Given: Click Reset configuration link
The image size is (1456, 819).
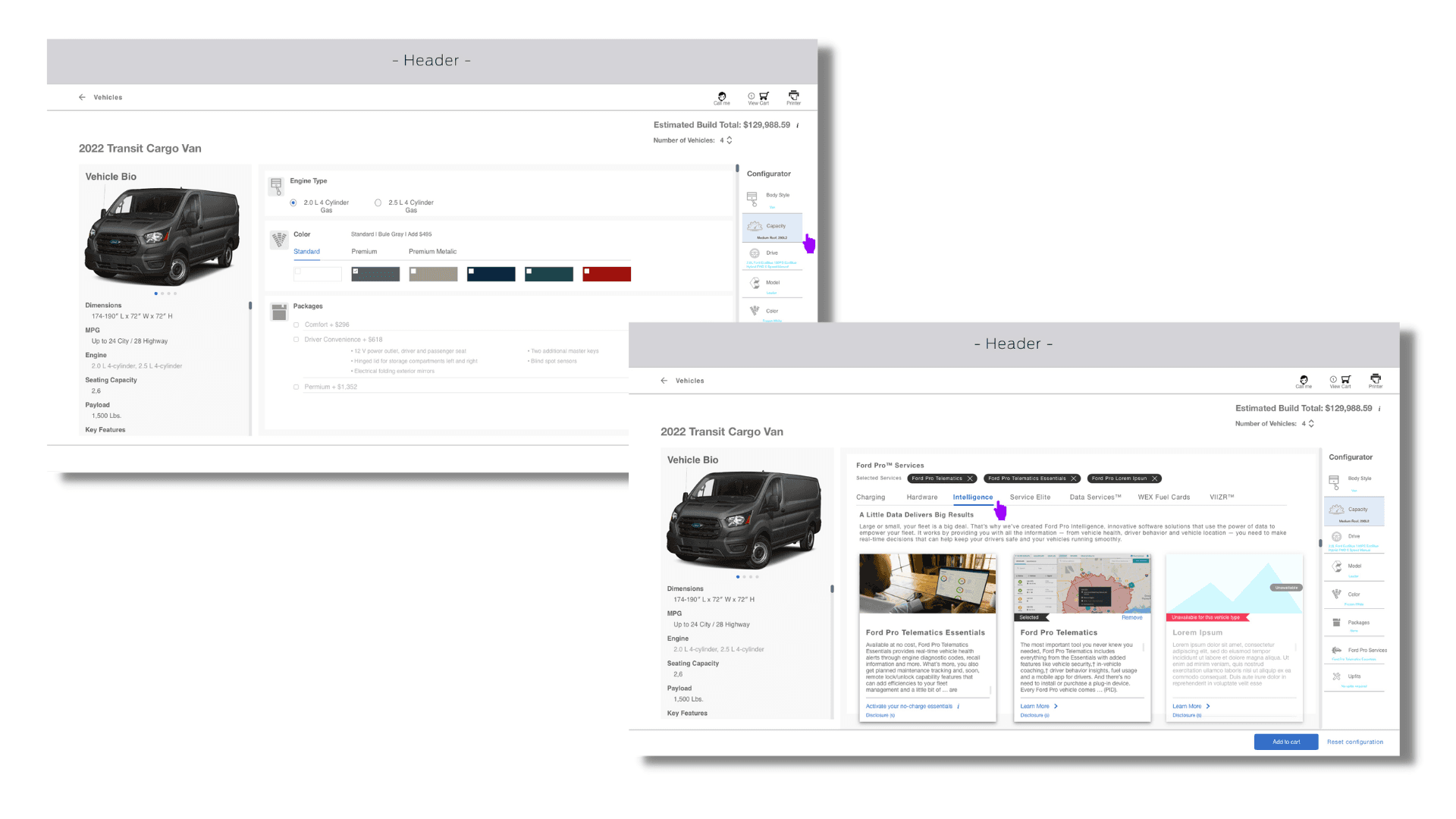Looking at the screenshot, I should pyautogui.click(x=1355, y=742).
